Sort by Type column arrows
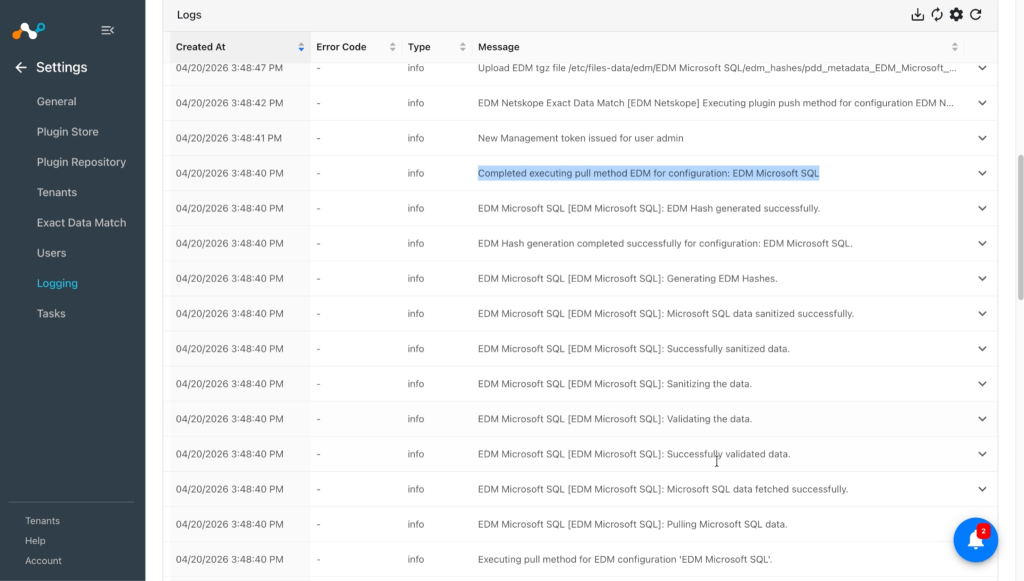This screenshot has width=1024, height=581. coord(462,47)
